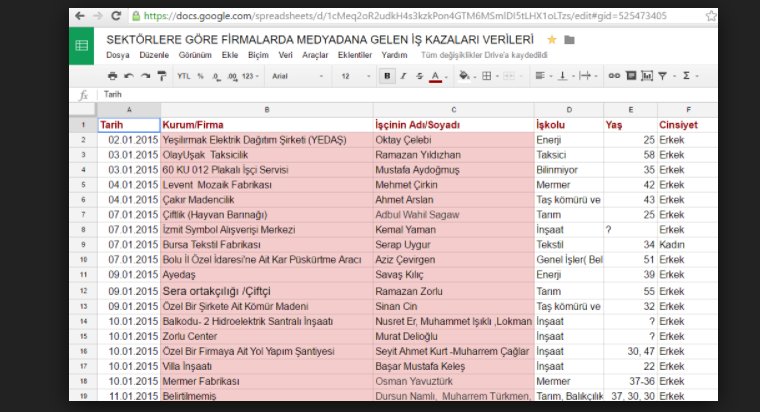Viewport: 760px width, 412px height.
Task: Select cell 'Serap Uygur'
Action: click(x=454, y=245)
